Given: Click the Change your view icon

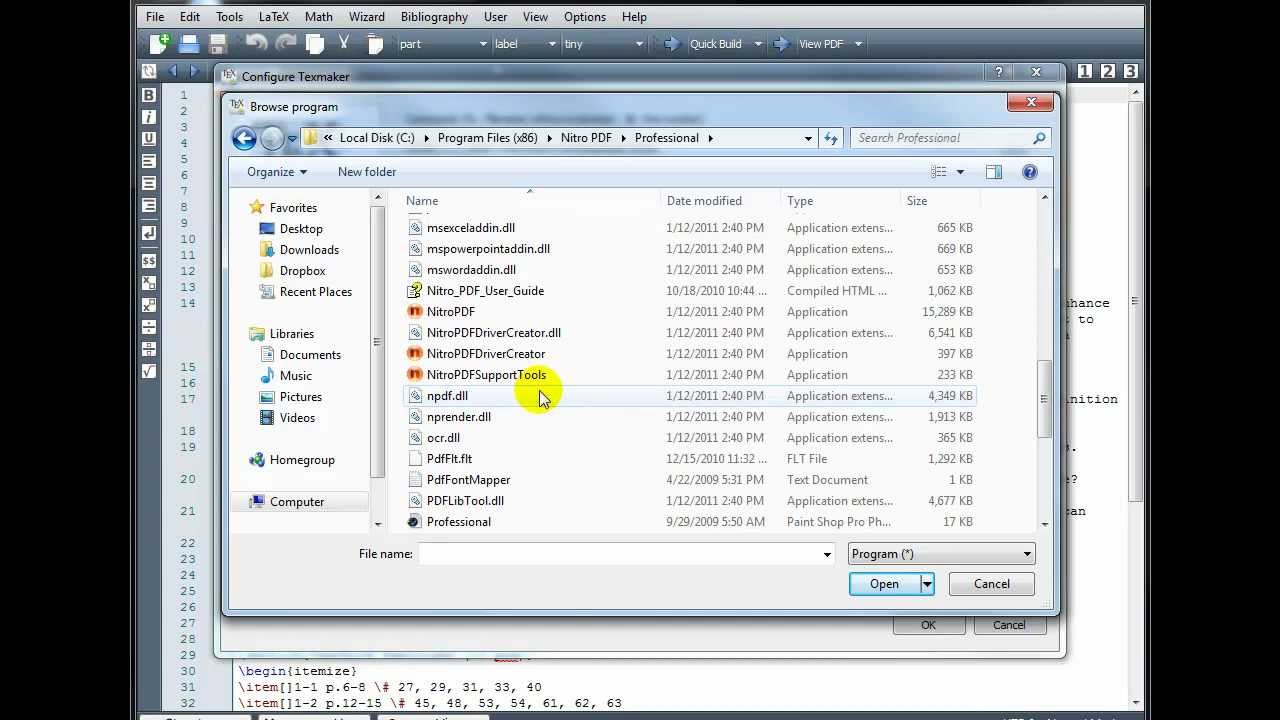Looking at the screenshot, I should pyautogui.click(x=938, y=172).
